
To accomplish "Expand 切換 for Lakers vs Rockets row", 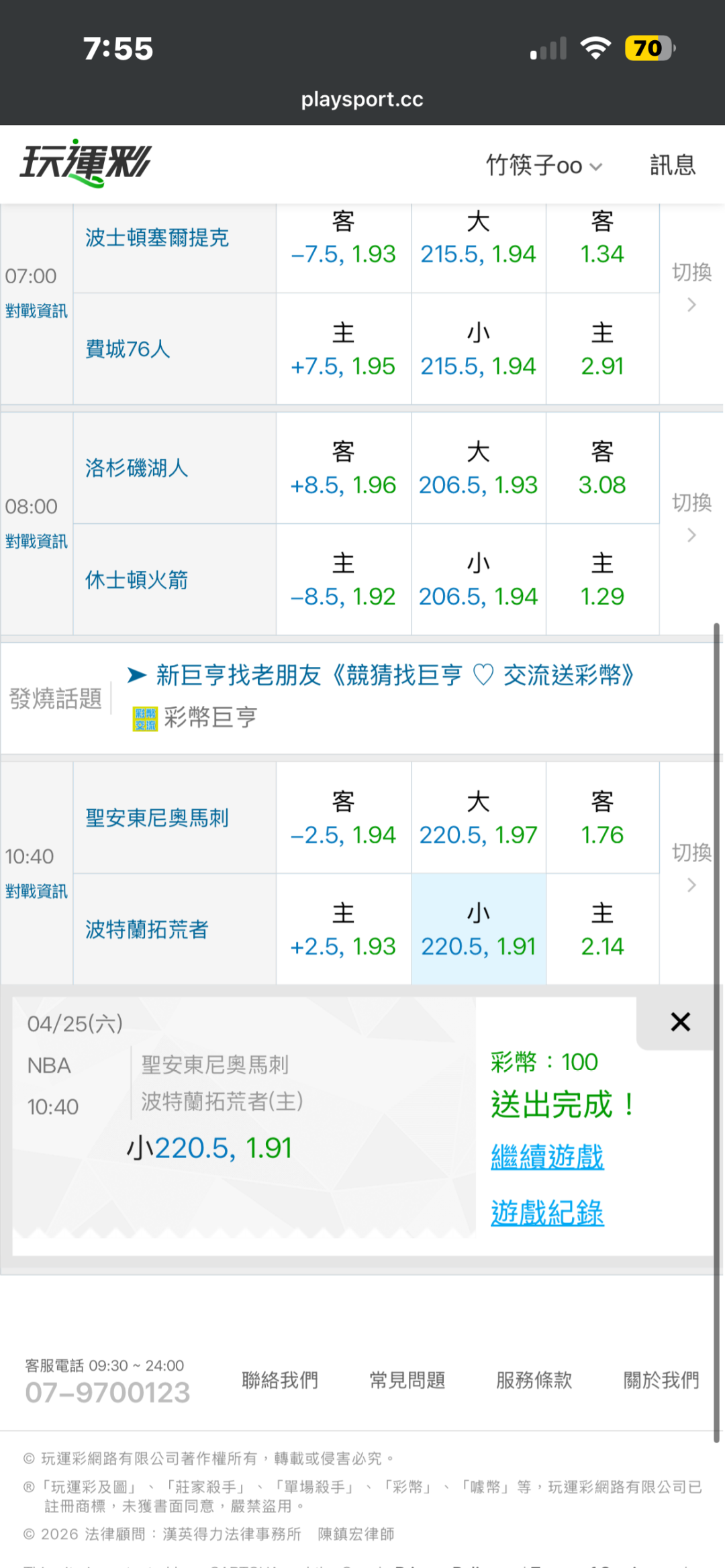I will pos(691,517).
